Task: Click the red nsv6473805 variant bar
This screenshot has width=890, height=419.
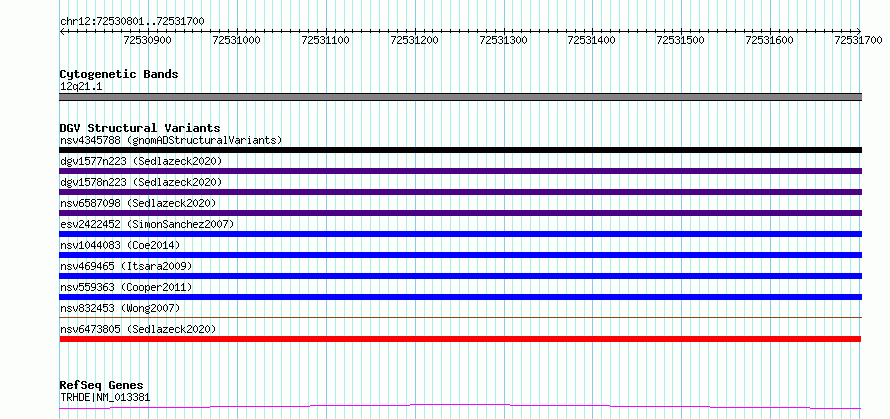Action: 460,339
